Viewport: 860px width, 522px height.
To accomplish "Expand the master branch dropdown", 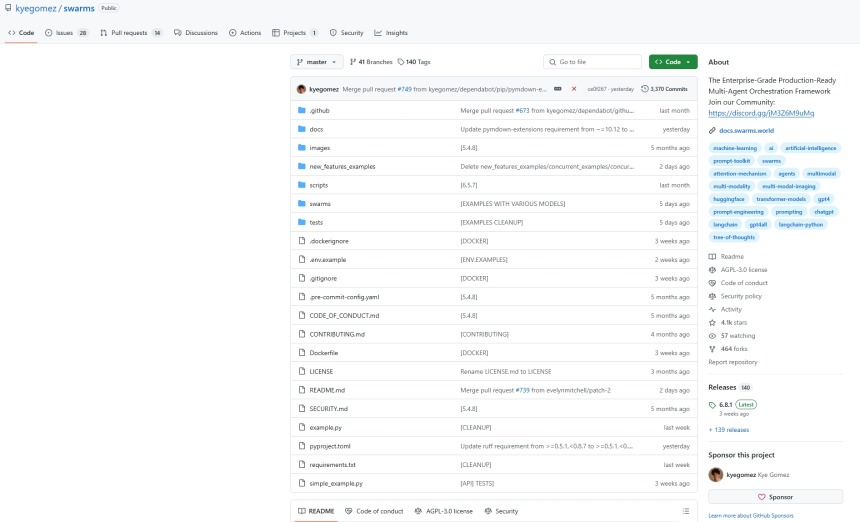I will [x=317, y=62].
